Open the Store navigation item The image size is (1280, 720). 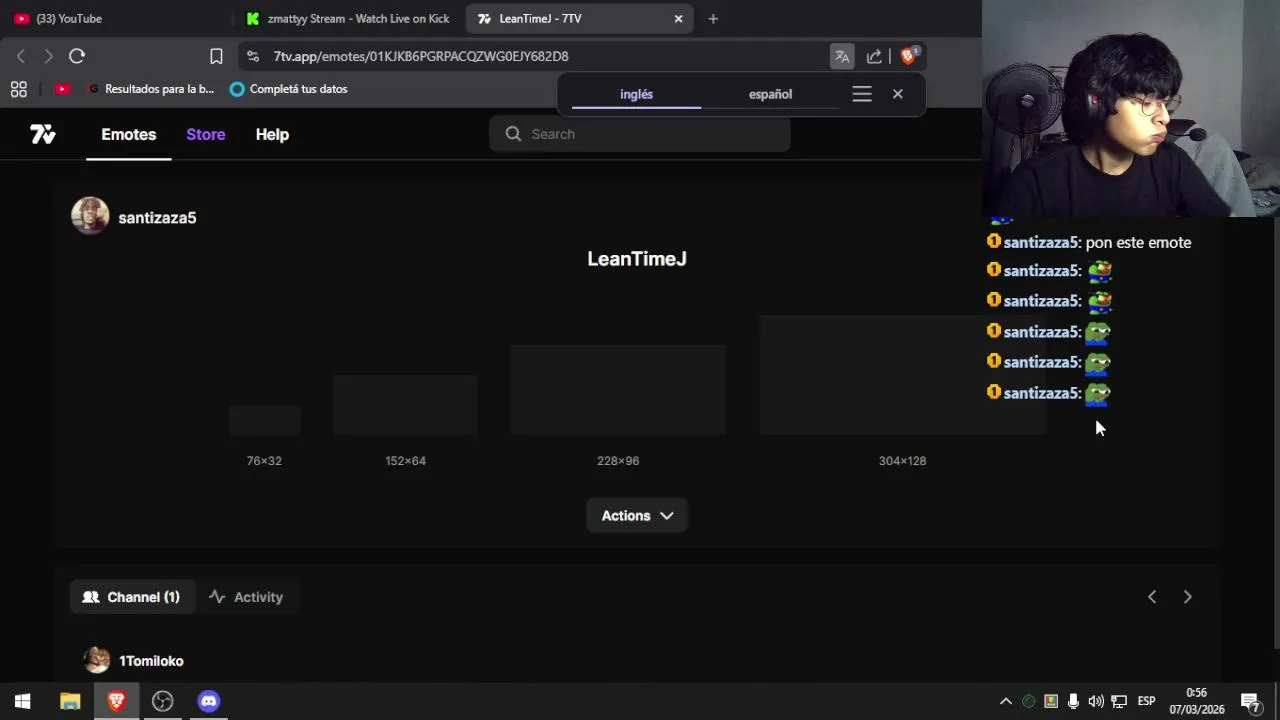click(206, 134)
